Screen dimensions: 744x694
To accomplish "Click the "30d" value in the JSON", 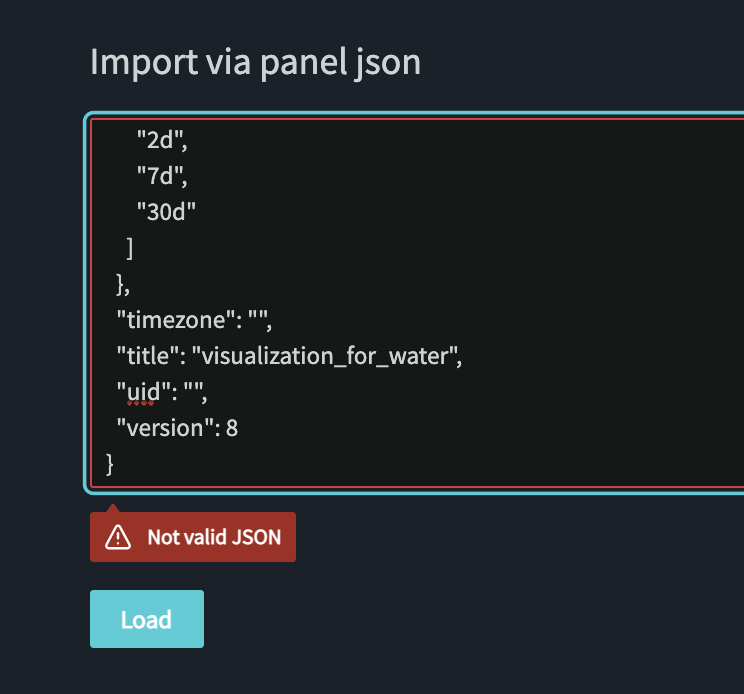I will [166, 211].
